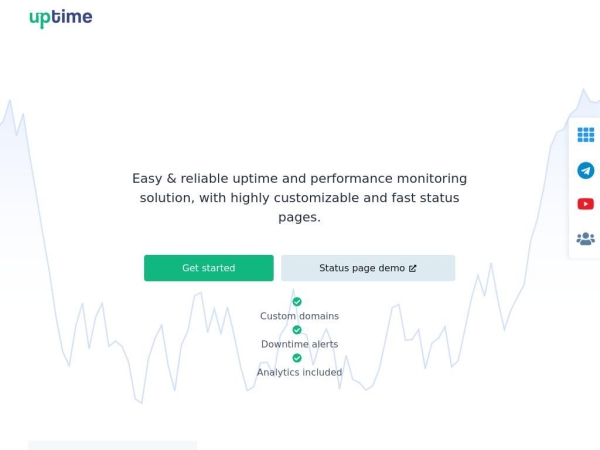
Task: Open the Status page demo button
Action: 368,268
